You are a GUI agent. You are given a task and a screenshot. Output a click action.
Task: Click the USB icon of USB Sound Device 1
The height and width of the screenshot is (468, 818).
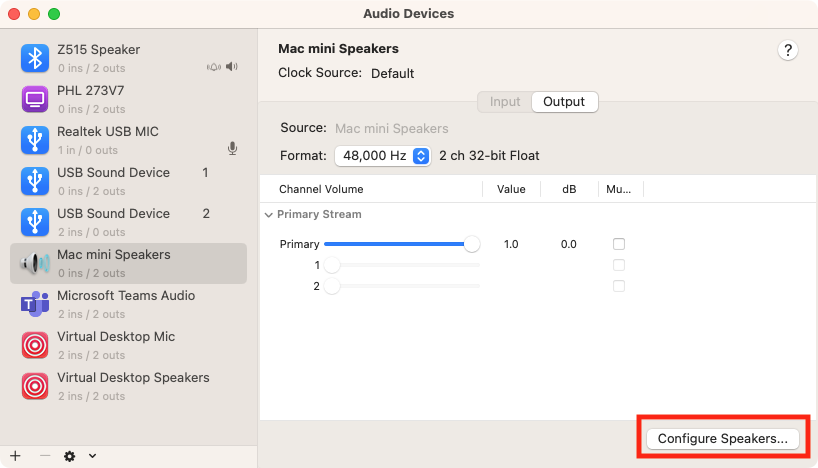[35, 181]
